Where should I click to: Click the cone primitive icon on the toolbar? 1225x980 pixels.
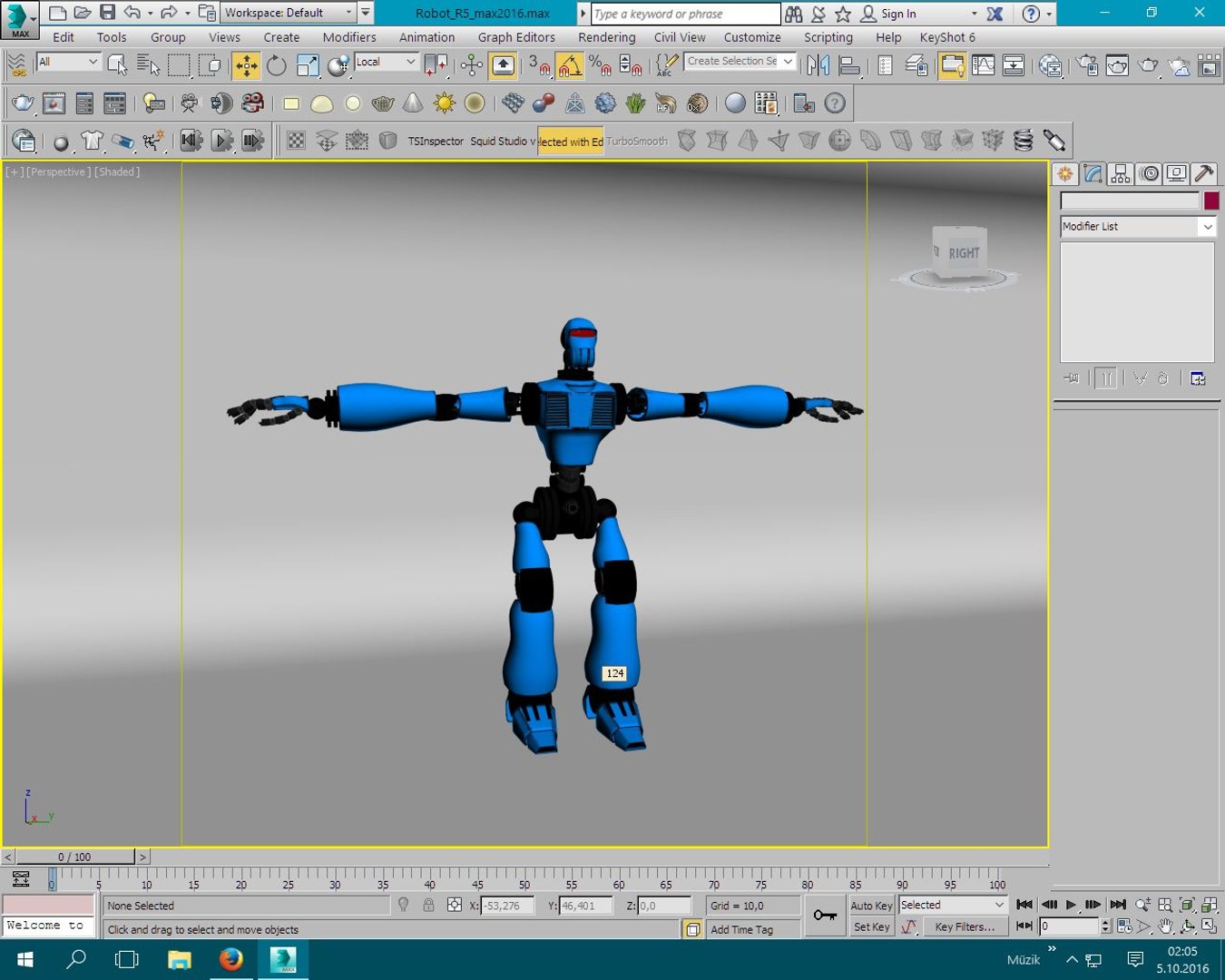click(413, 103)
